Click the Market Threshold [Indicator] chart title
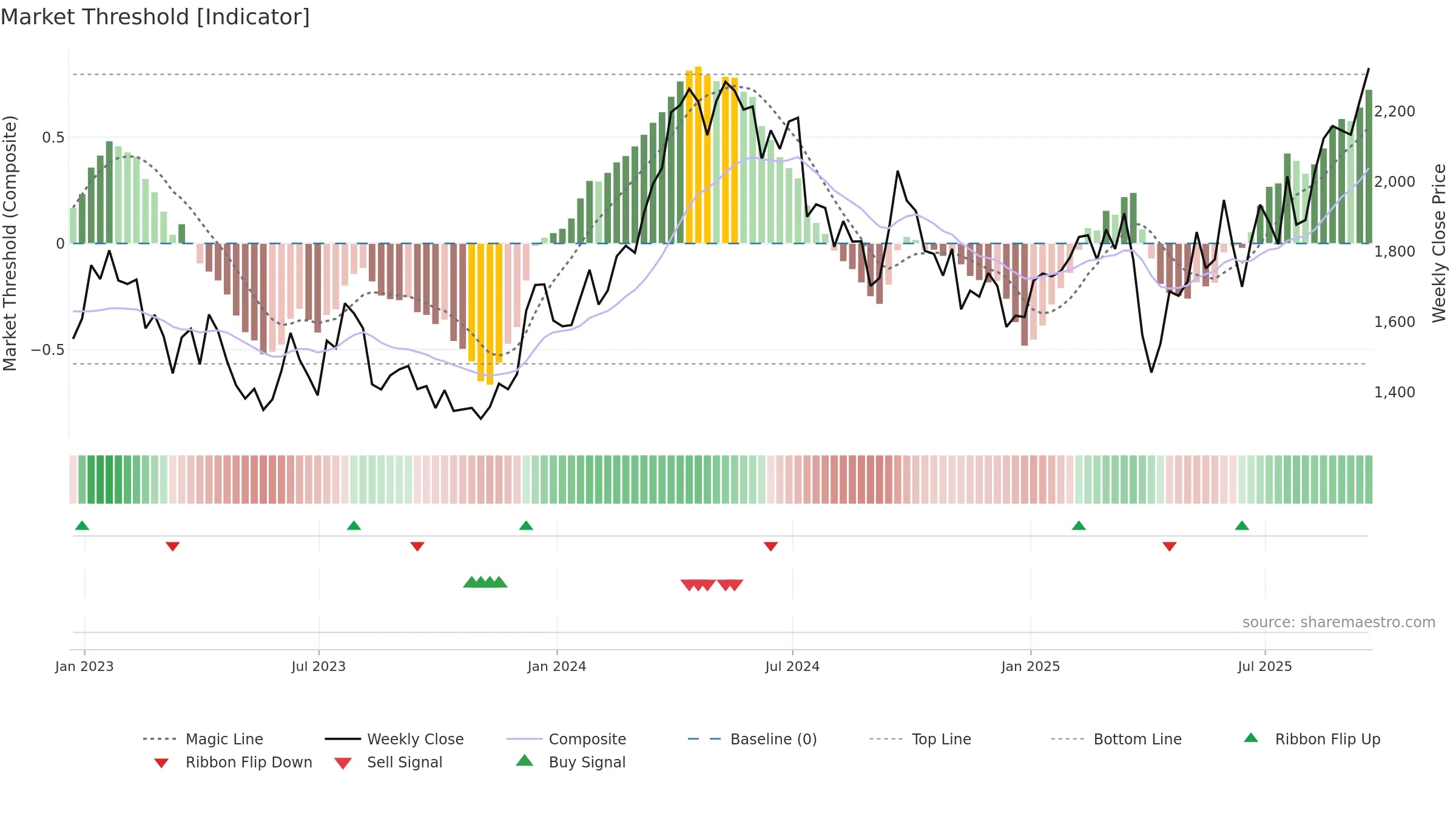The image size is (1456, 819). [x=155, y=17]
